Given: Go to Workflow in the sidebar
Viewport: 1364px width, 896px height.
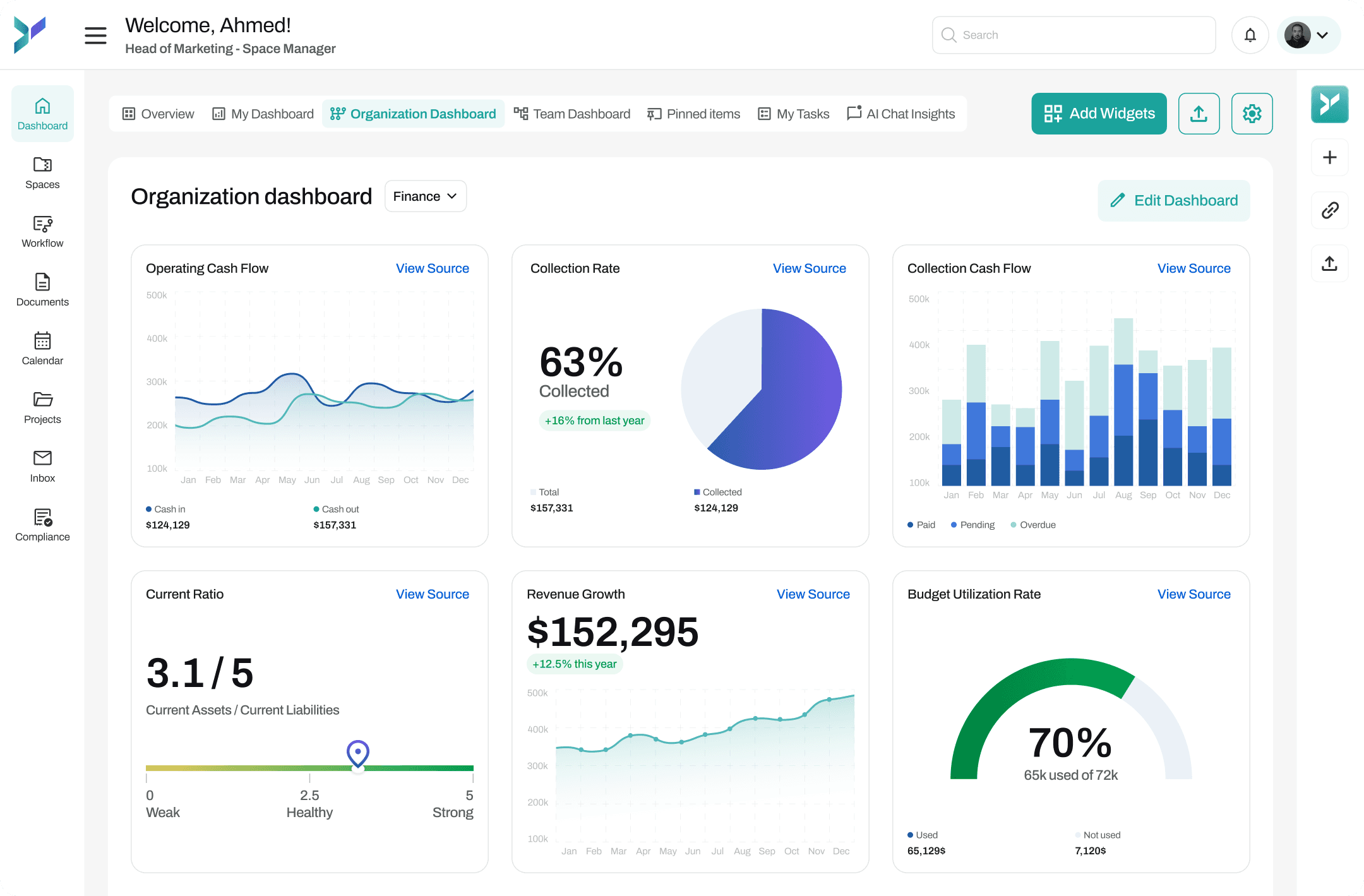Looking at the screenshot, I should pos(42,231).
